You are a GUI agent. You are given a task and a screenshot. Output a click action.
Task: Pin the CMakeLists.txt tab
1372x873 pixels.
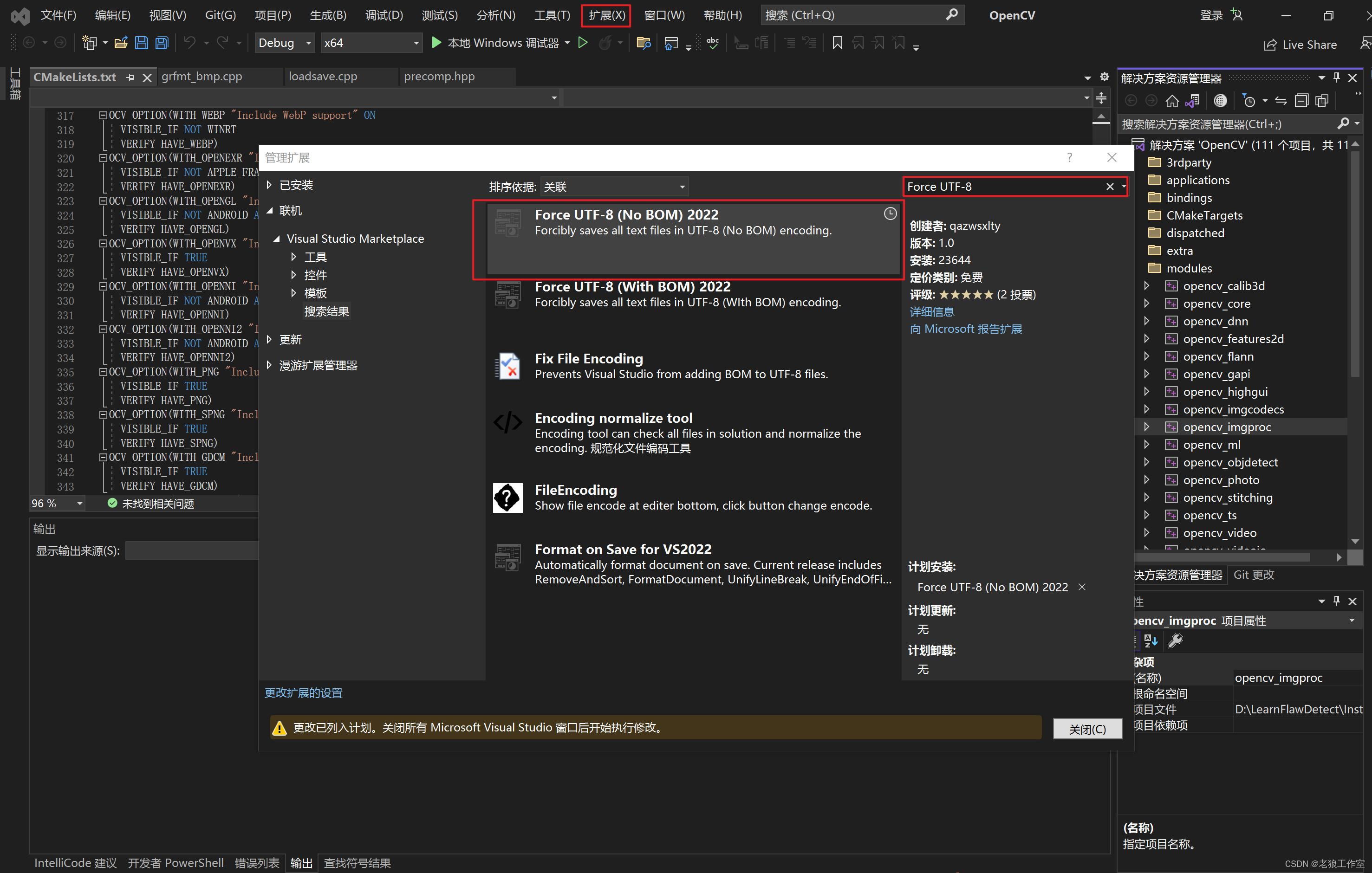pyautogui.click(x=130, y=78)
